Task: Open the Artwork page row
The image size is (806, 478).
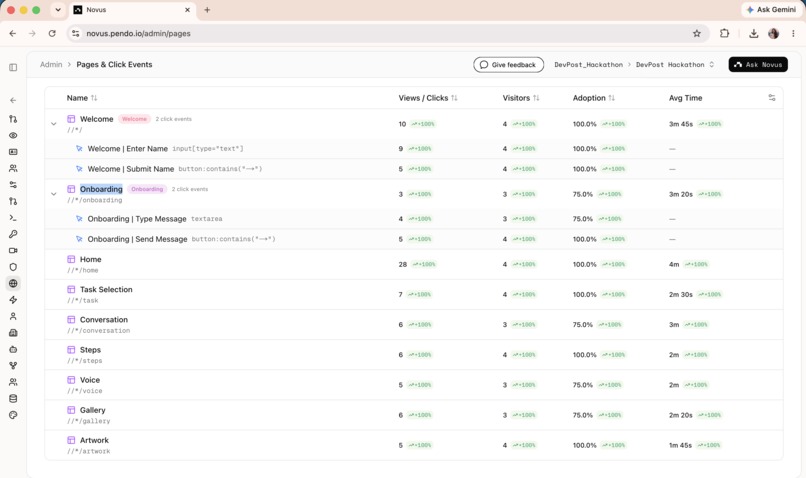Action: point(414,445)
